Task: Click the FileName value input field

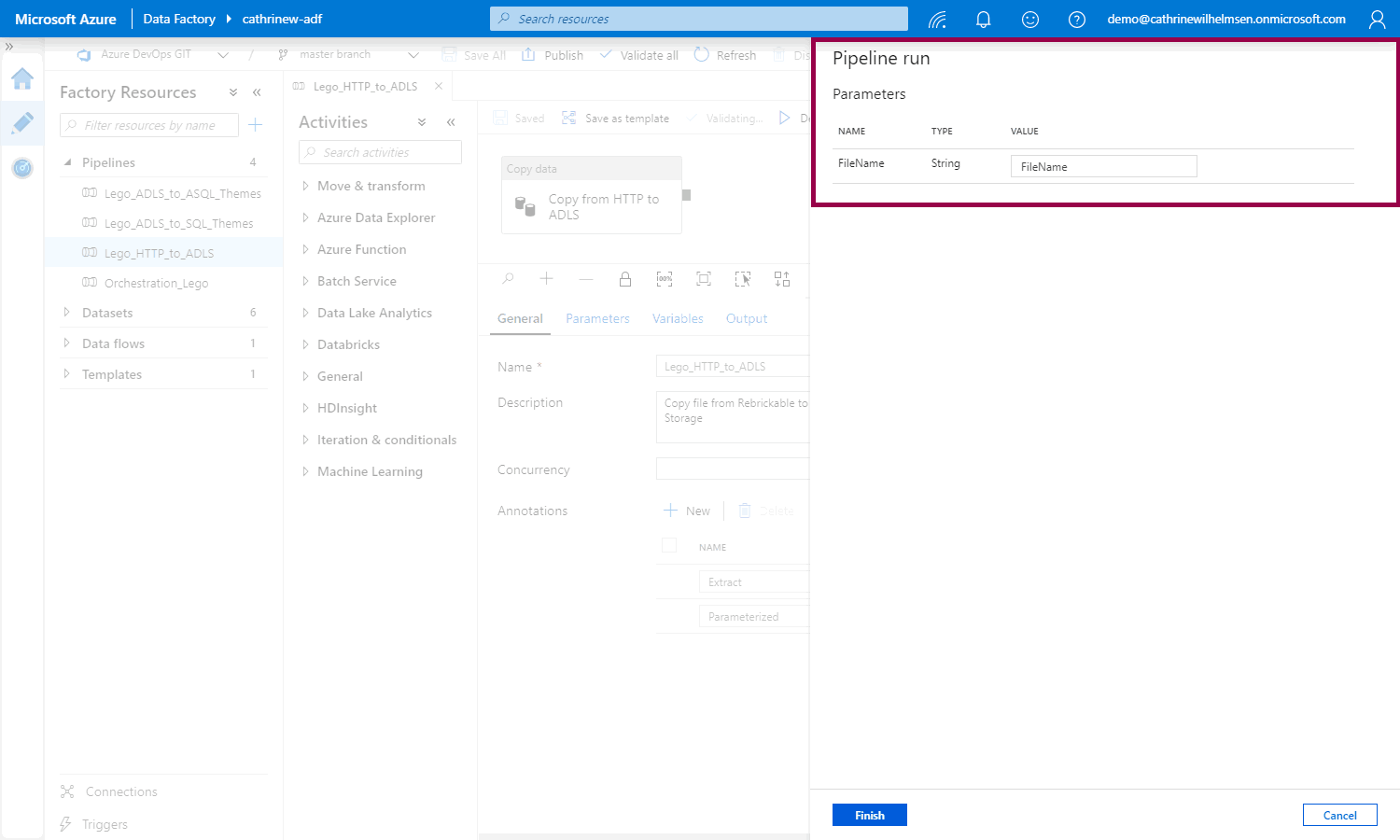Action: [1103, 166]
